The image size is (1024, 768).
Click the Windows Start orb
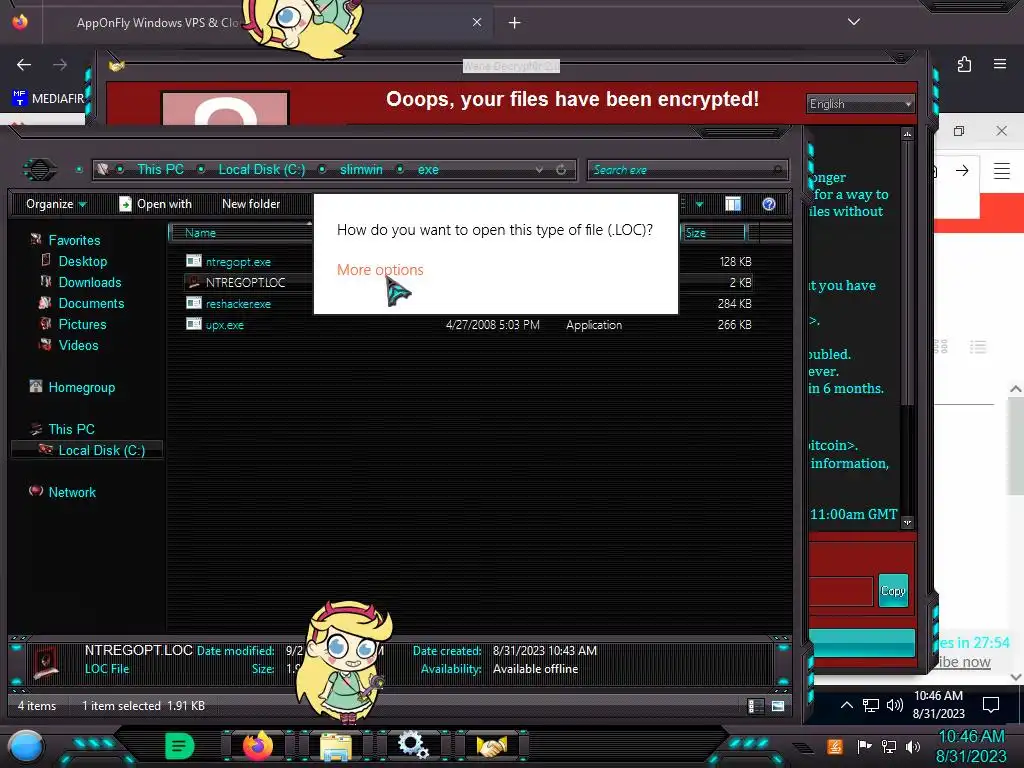(26, 746)
